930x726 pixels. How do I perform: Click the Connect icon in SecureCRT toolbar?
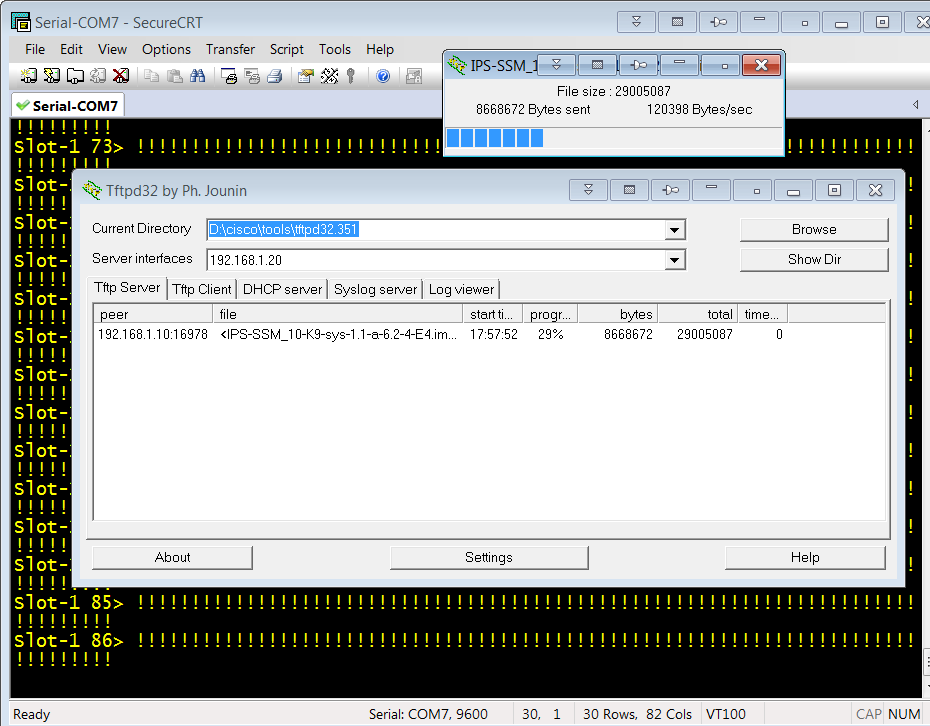[28, 75]
